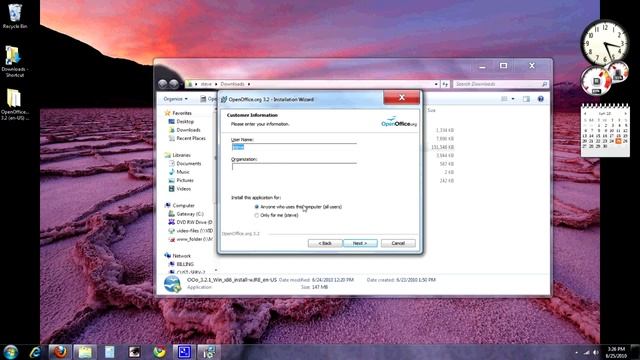Click the network icon in system tray
The height and width of the screenshot is (360, 640).
coord(587,352)
